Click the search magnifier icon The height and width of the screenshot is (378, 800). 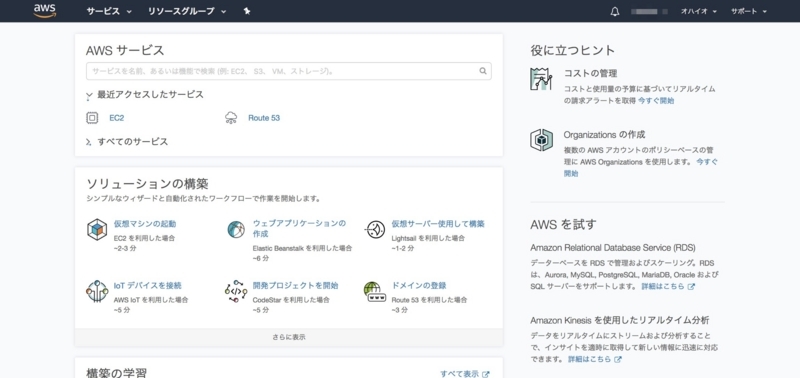click(x=483, y=71)
